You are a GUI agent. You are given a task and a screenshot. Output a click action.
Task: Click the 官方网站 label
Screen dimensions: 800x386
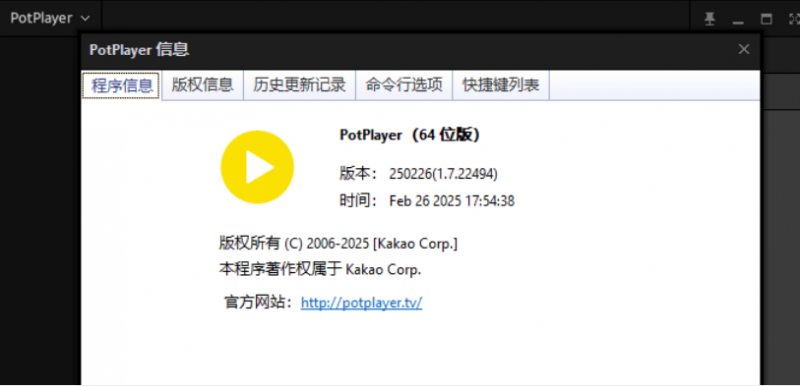click(258, 303)
